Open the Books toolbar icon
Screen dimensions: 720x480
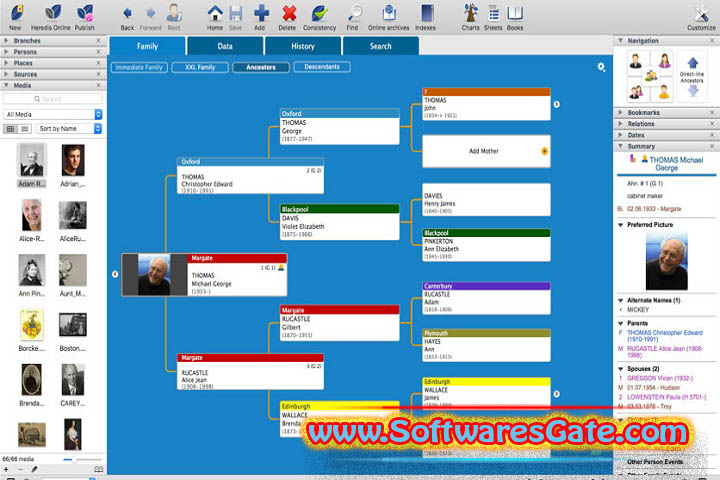[x=515, y=13]
